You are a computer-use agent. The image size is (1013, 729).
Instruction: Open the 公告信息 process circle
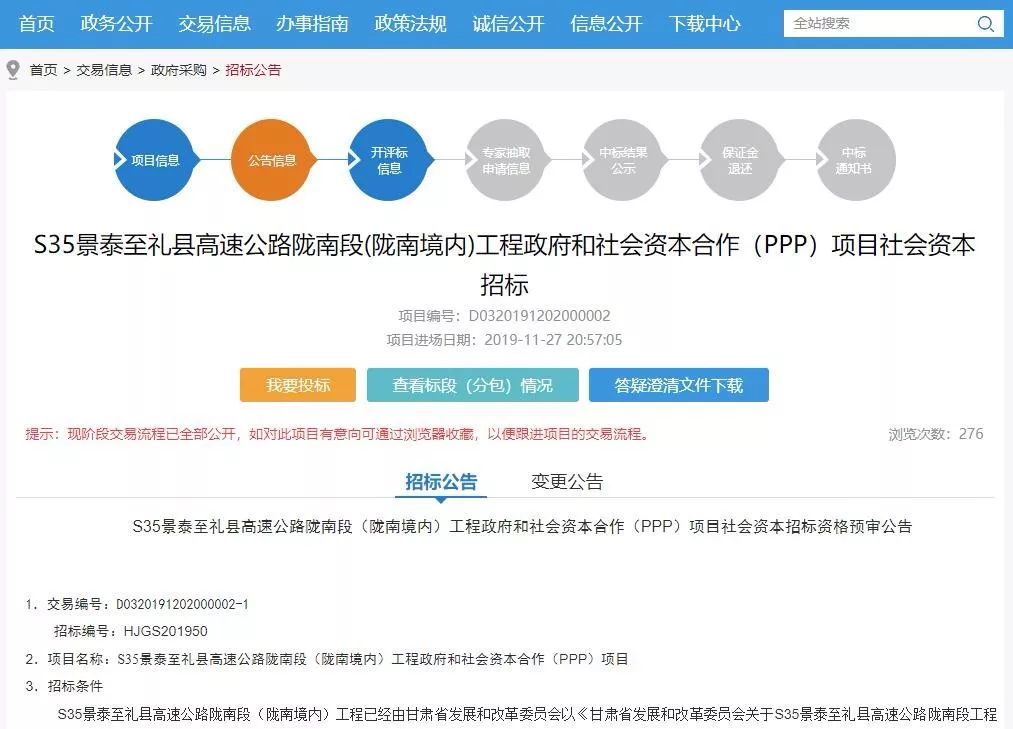pos(272,158)
